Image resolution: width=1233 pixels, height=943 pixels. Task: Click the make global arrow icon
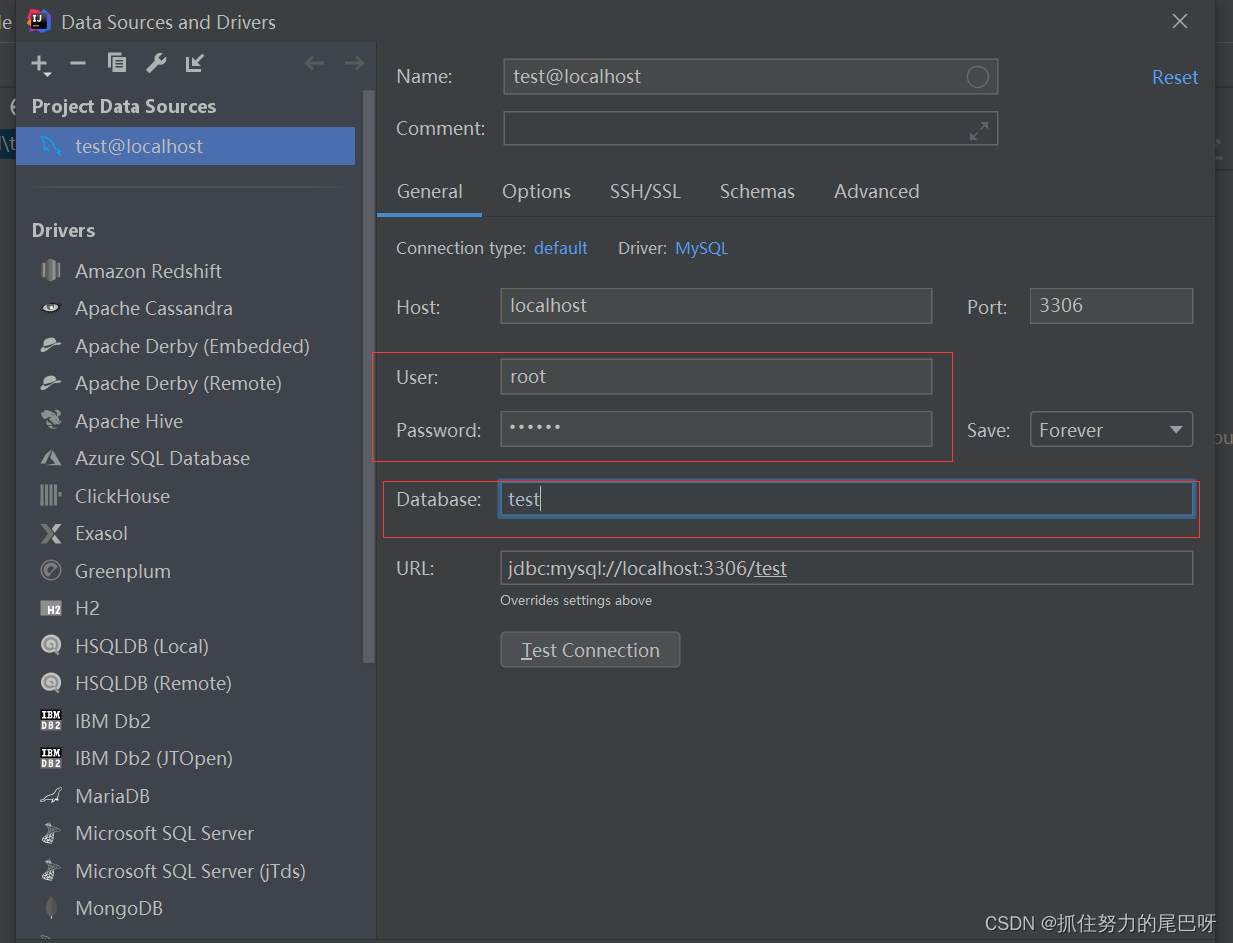pos(195,64)
